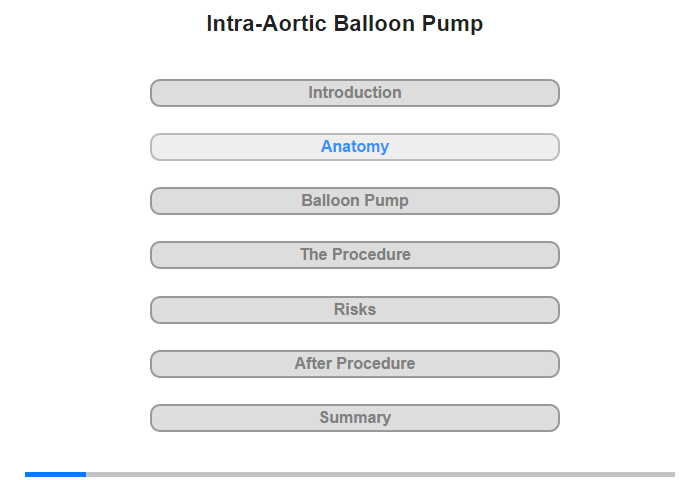Start the tutorial with Introduction button
This screenshot has width=700, height=480.
click(355, 93)
